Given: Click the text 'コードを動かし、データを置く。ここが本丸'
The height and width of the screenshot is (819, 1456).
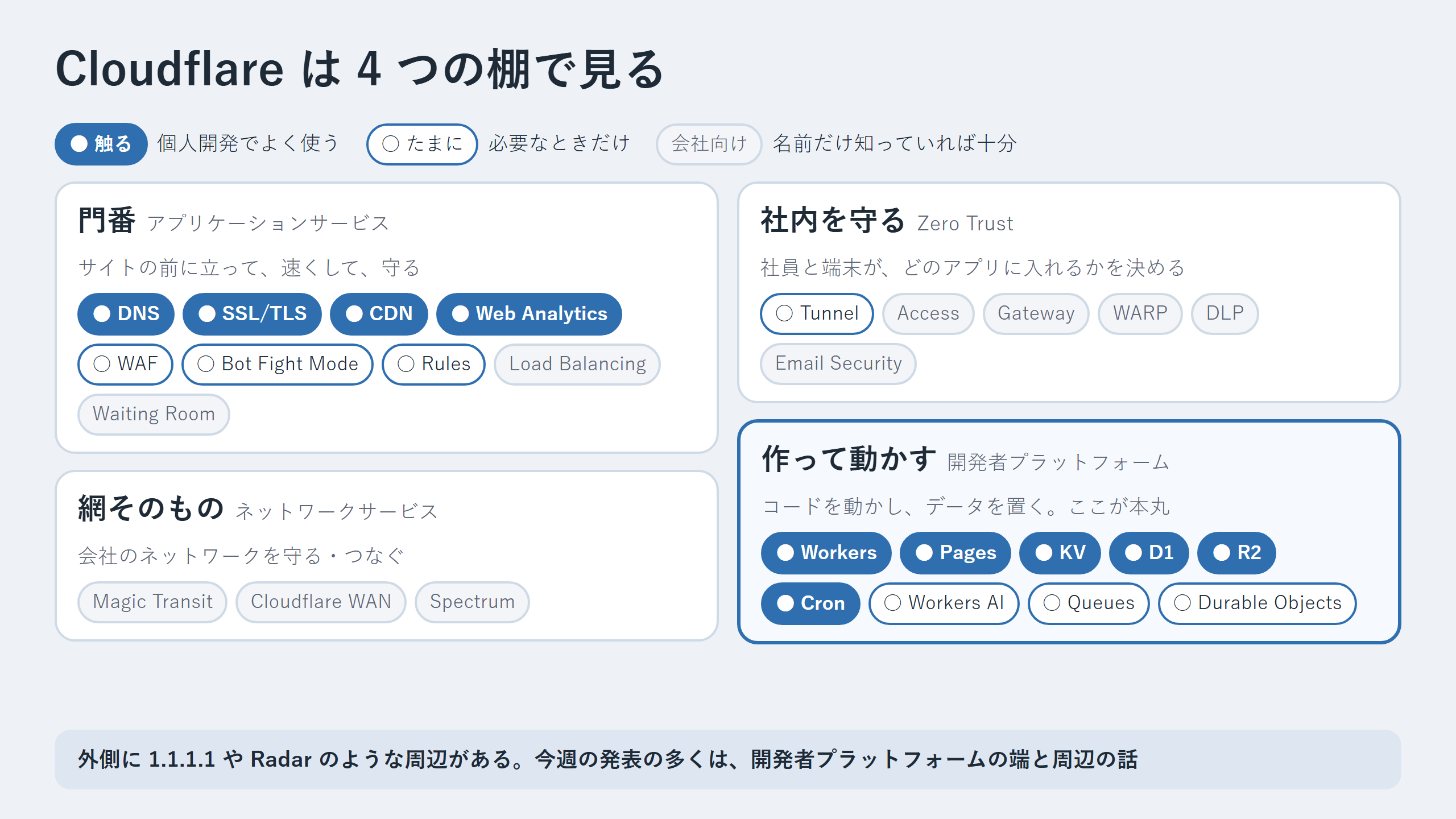Looking at the screenshot, I should (966, 506).
